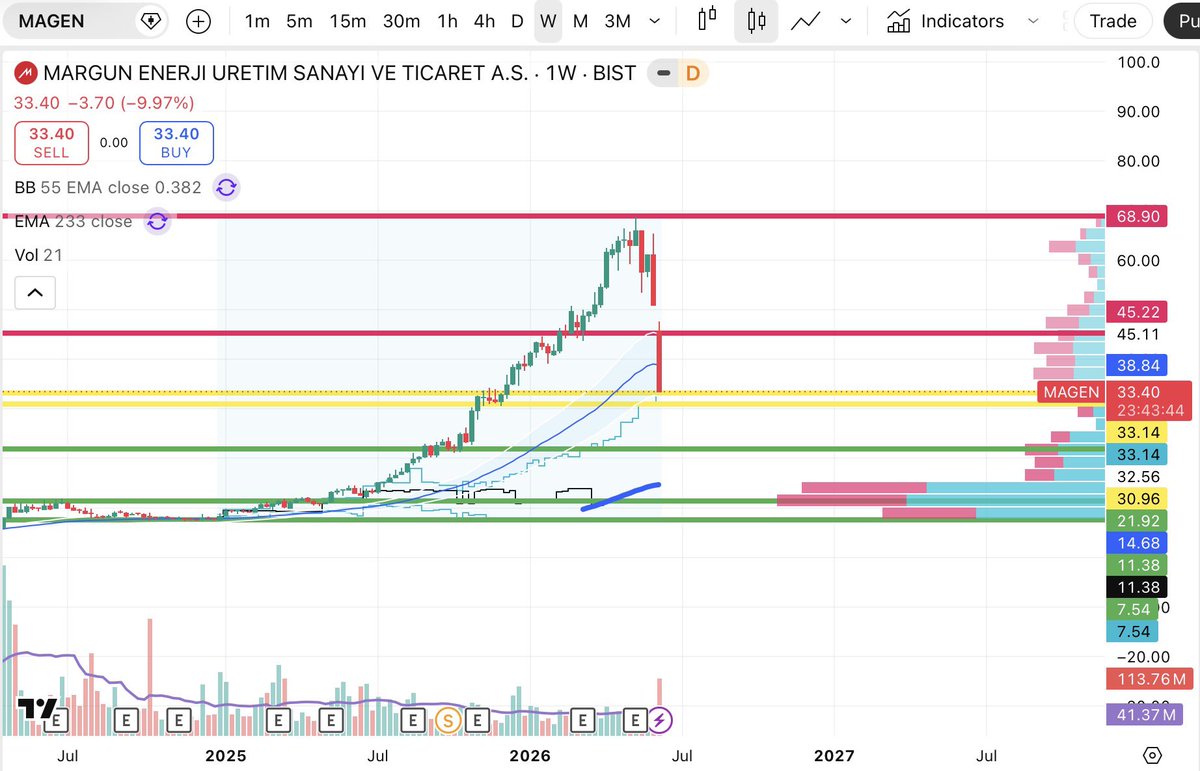
Task: Expand the dropdown chevron after Indicators
Action: click(x=1034, y=21)
